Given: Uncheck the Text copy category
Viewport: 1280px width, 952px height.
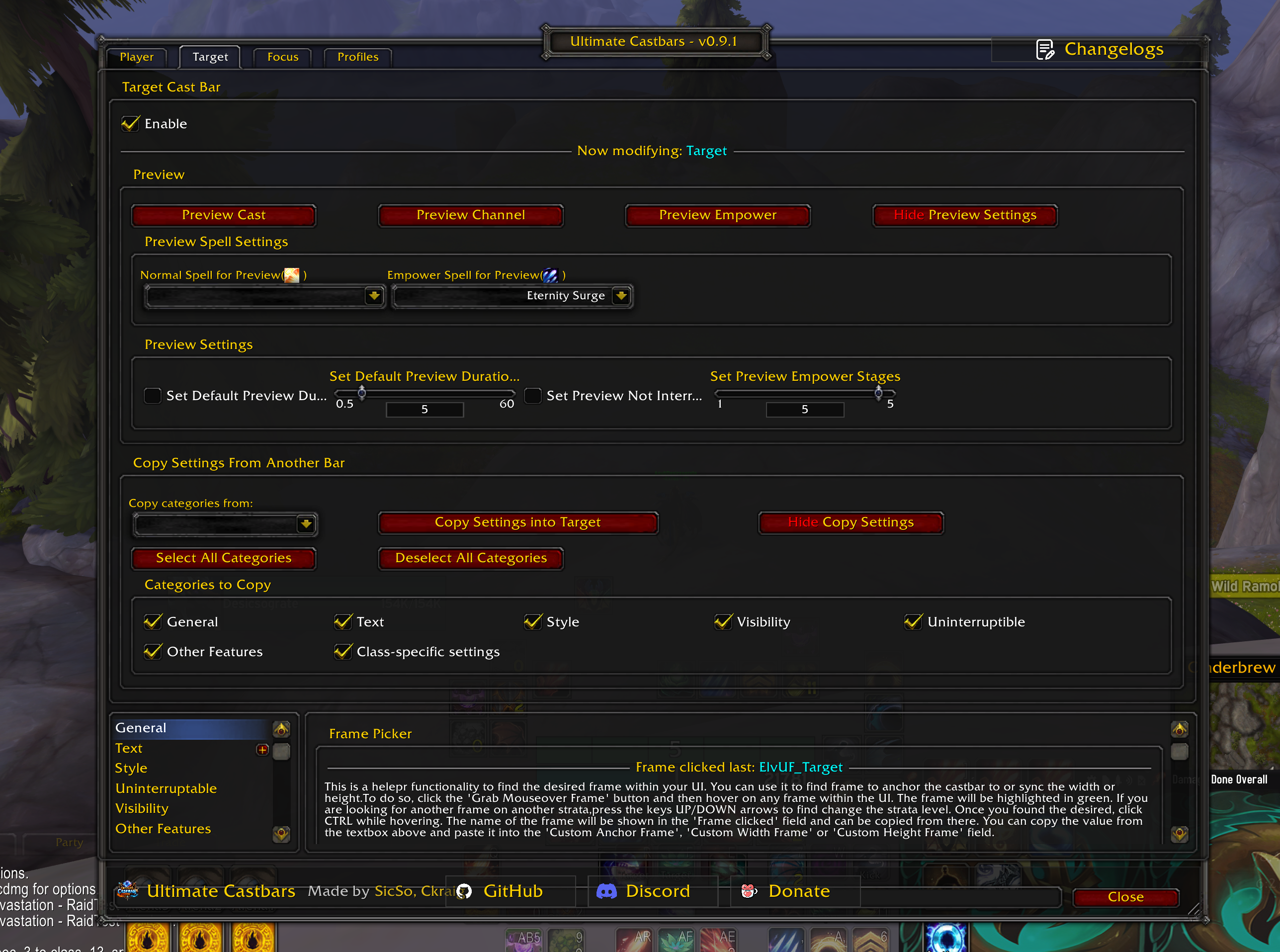Looking at the screenshot, I should (343, 622).
